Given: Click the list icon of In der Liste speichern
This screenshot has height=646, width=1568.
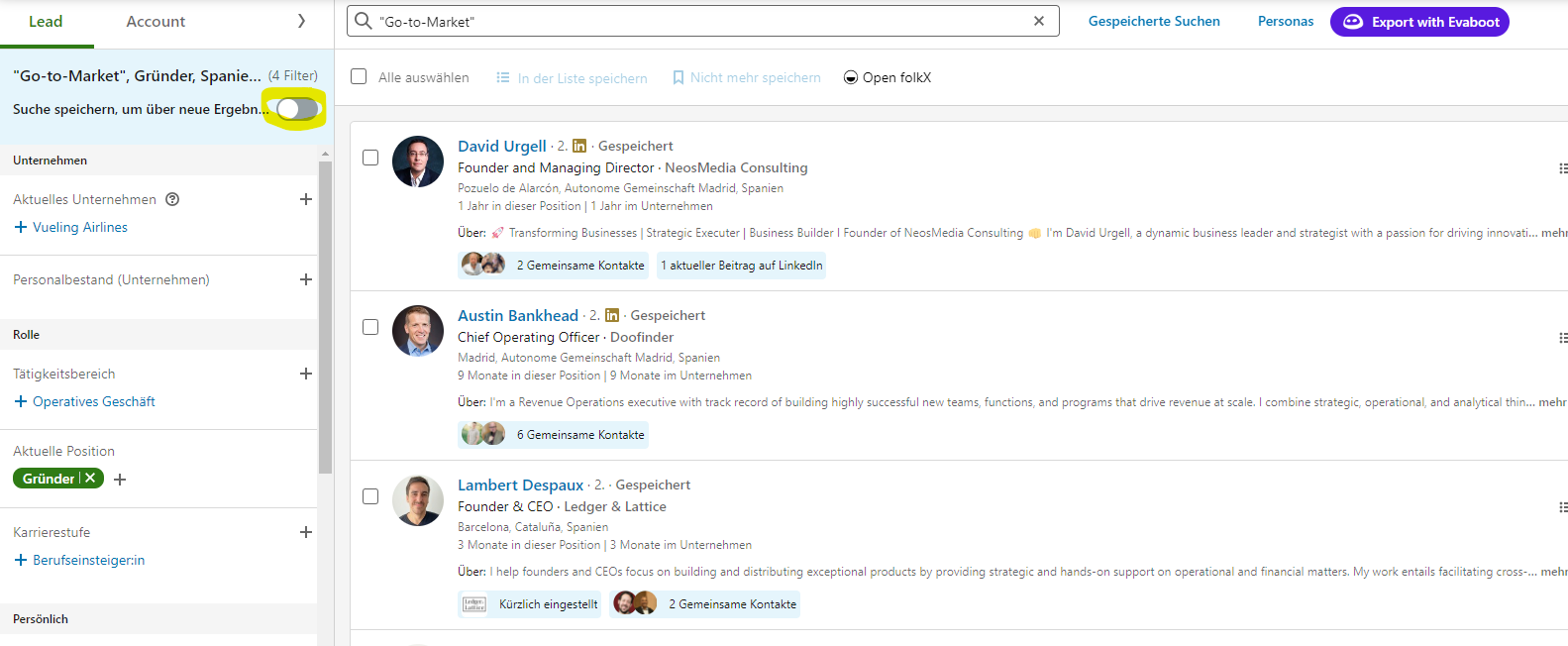Looking at the screenshot, I should coord(503,77).
